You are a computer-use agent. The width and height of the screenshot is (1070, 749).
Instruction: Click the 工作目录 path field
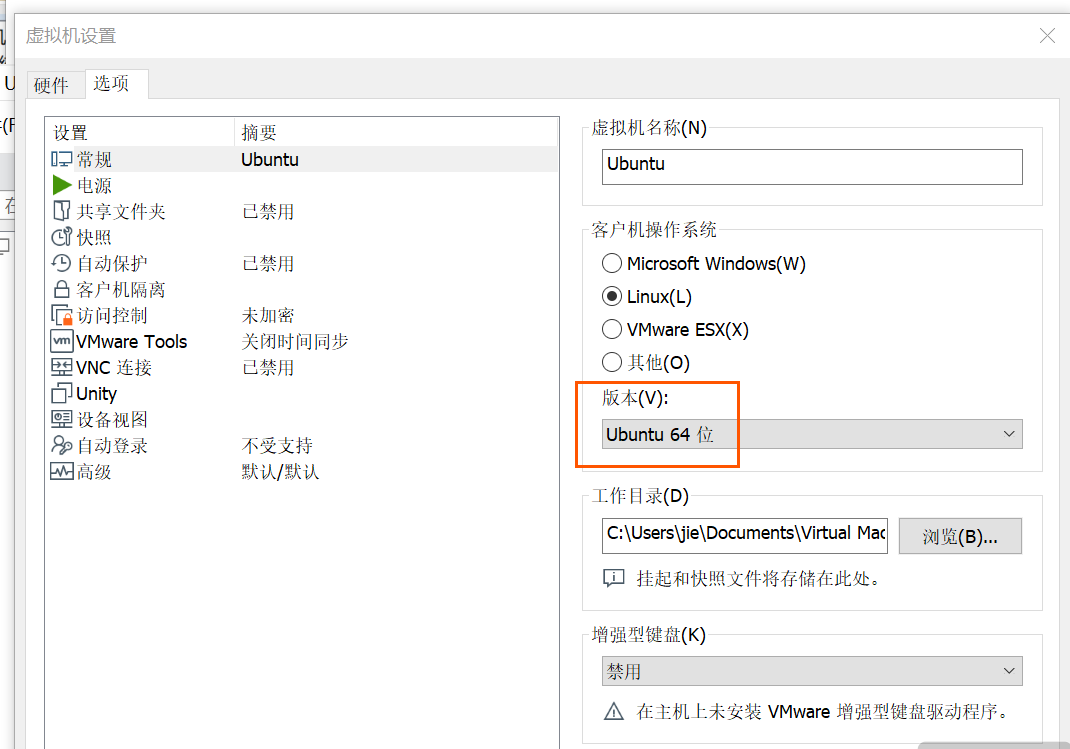pos(744,535)
